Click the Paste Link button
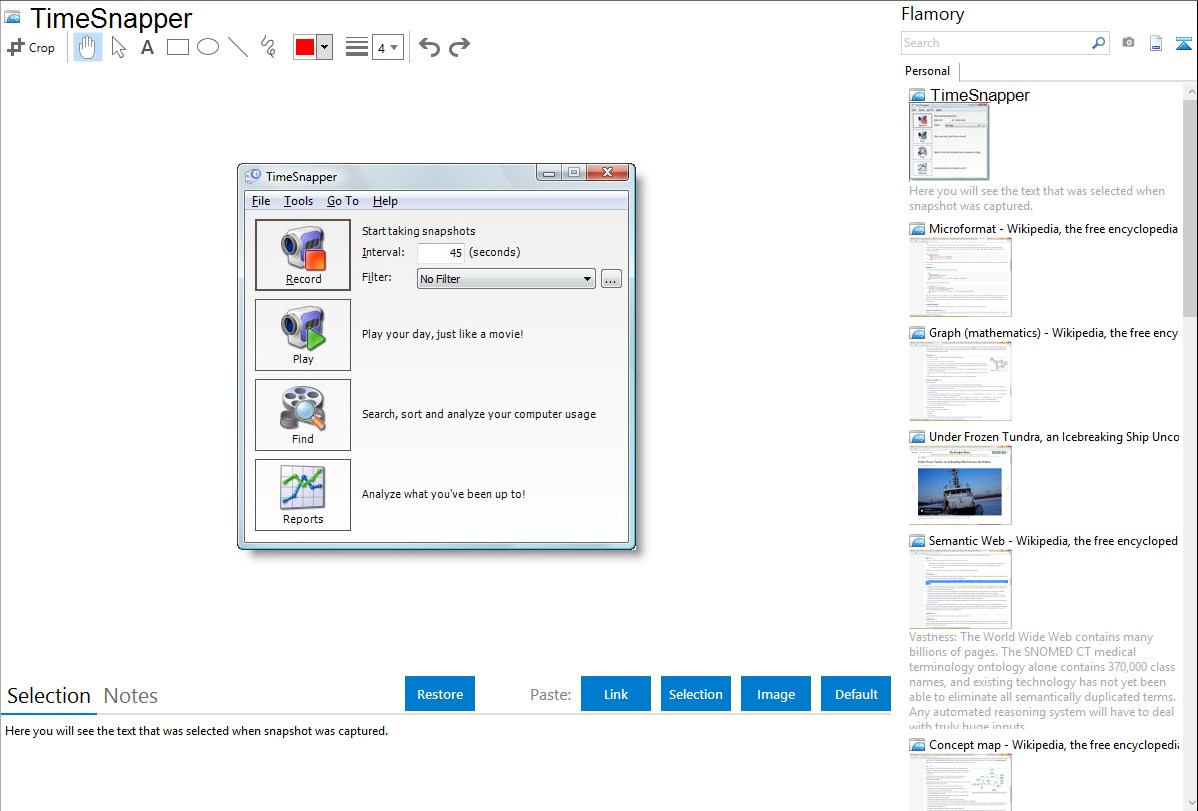This screenshot has height=811, width=1198. click(616, 694)
